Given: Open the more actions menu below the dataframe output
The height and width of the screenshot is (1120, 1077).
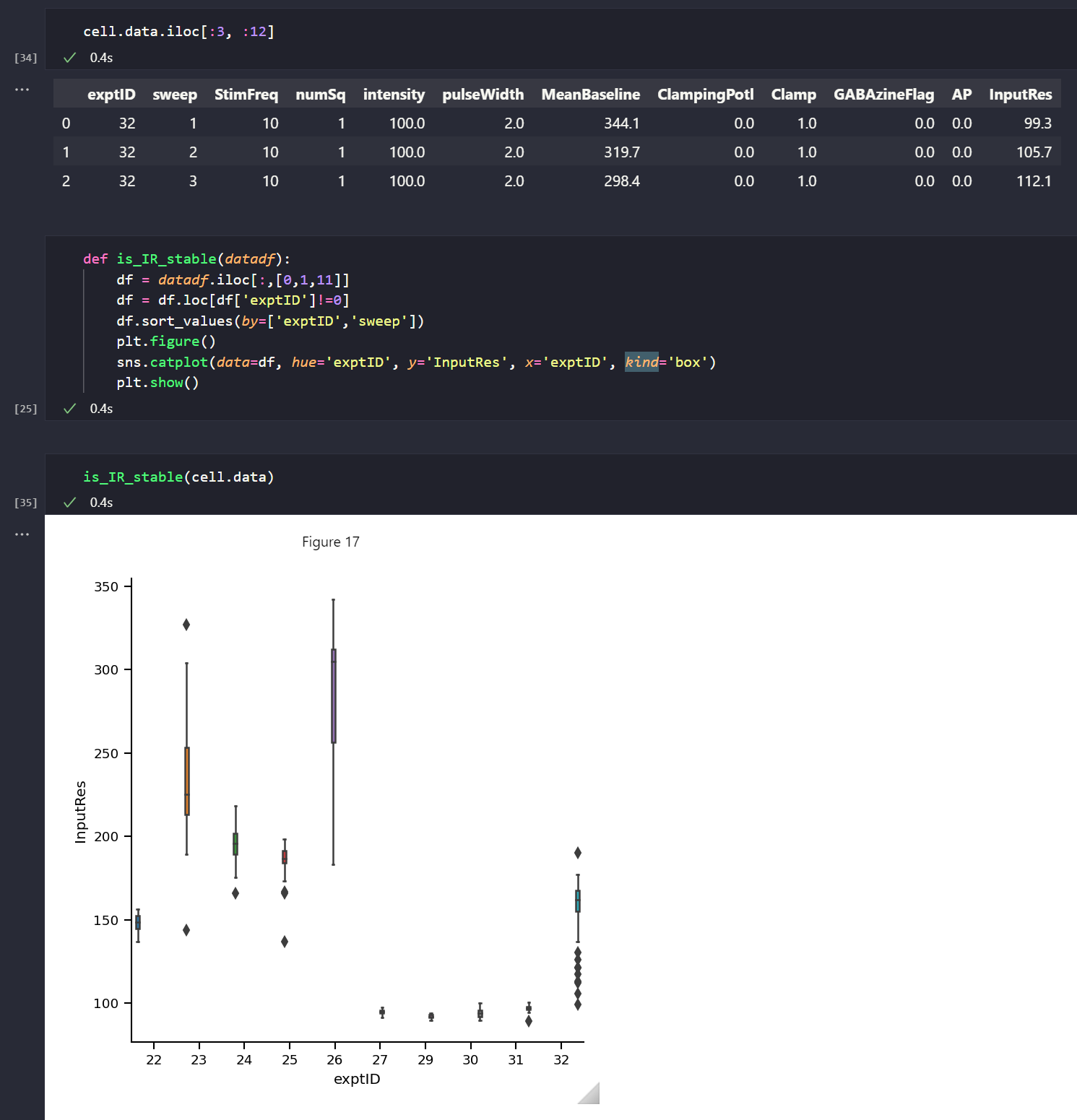Looking at the screenshot, I should click(x=22, y=89).
